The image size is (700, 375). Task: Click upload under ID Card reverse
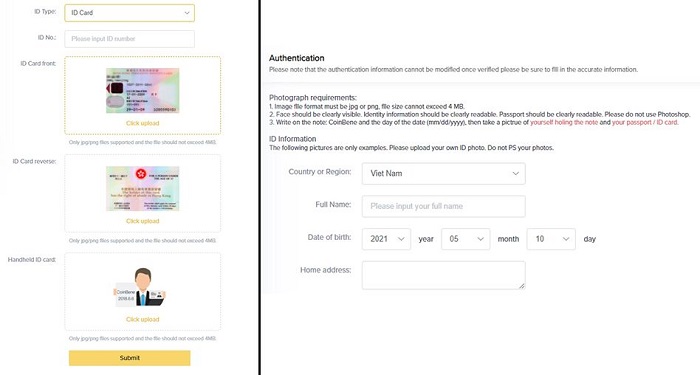click(x=142, y=221)
